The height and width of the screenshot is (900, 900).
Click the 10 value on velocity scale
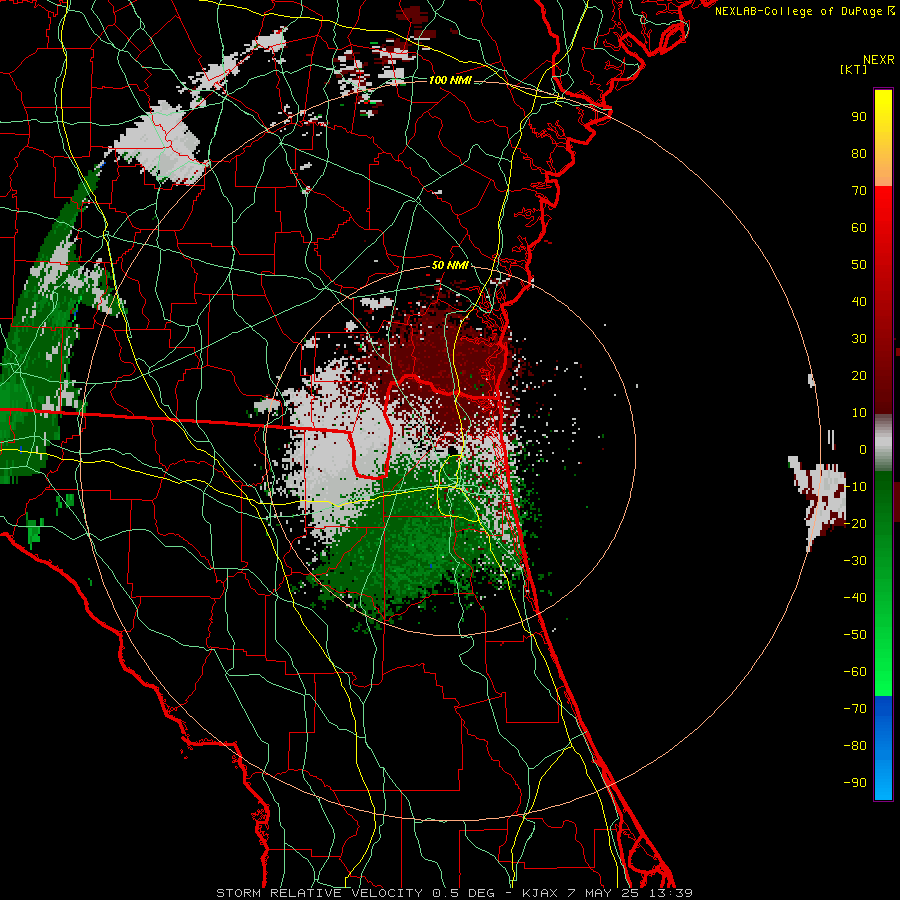point(859,413)
